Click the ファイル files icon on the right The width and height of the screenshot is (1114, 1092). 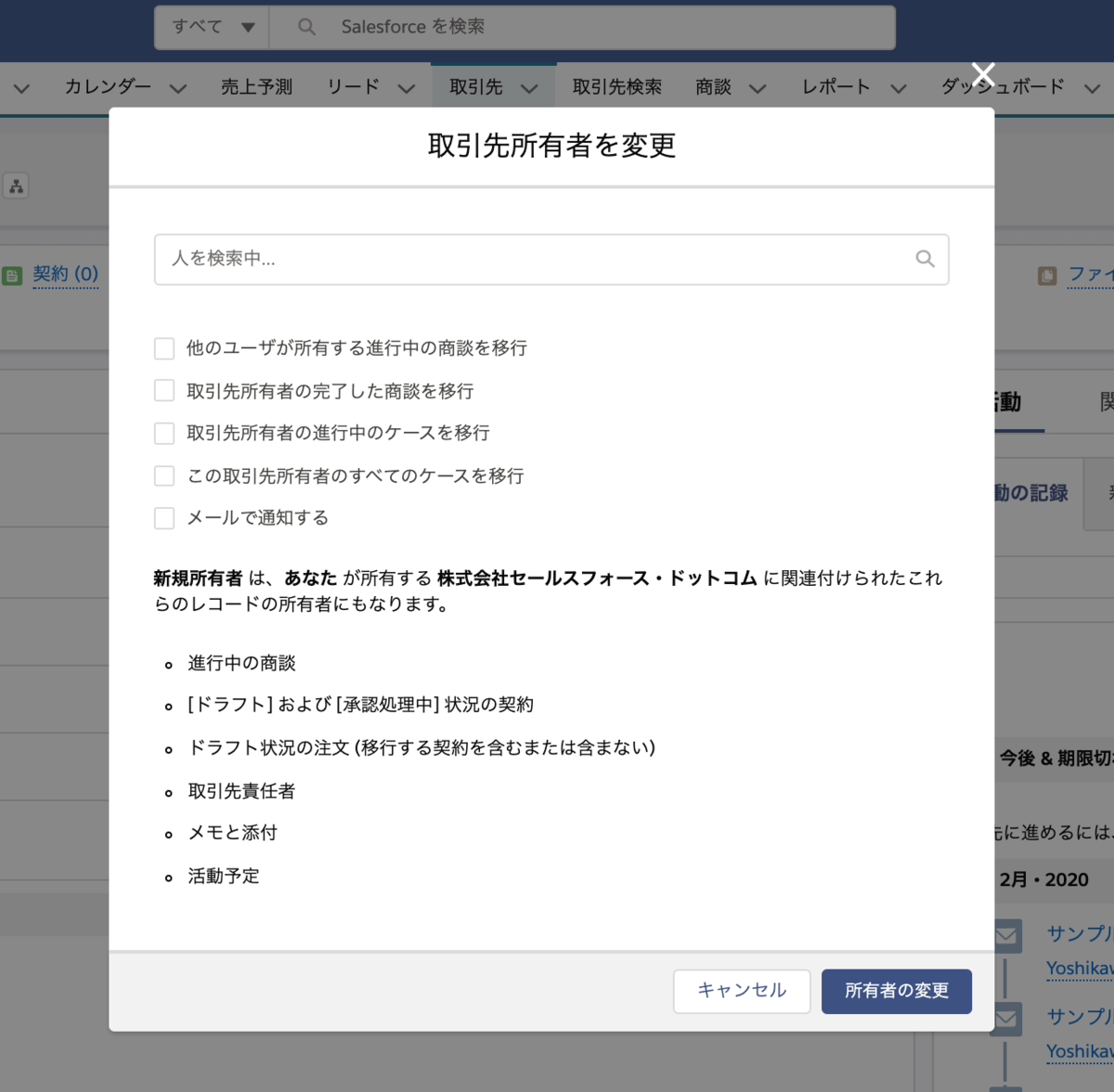point(1047,276)
